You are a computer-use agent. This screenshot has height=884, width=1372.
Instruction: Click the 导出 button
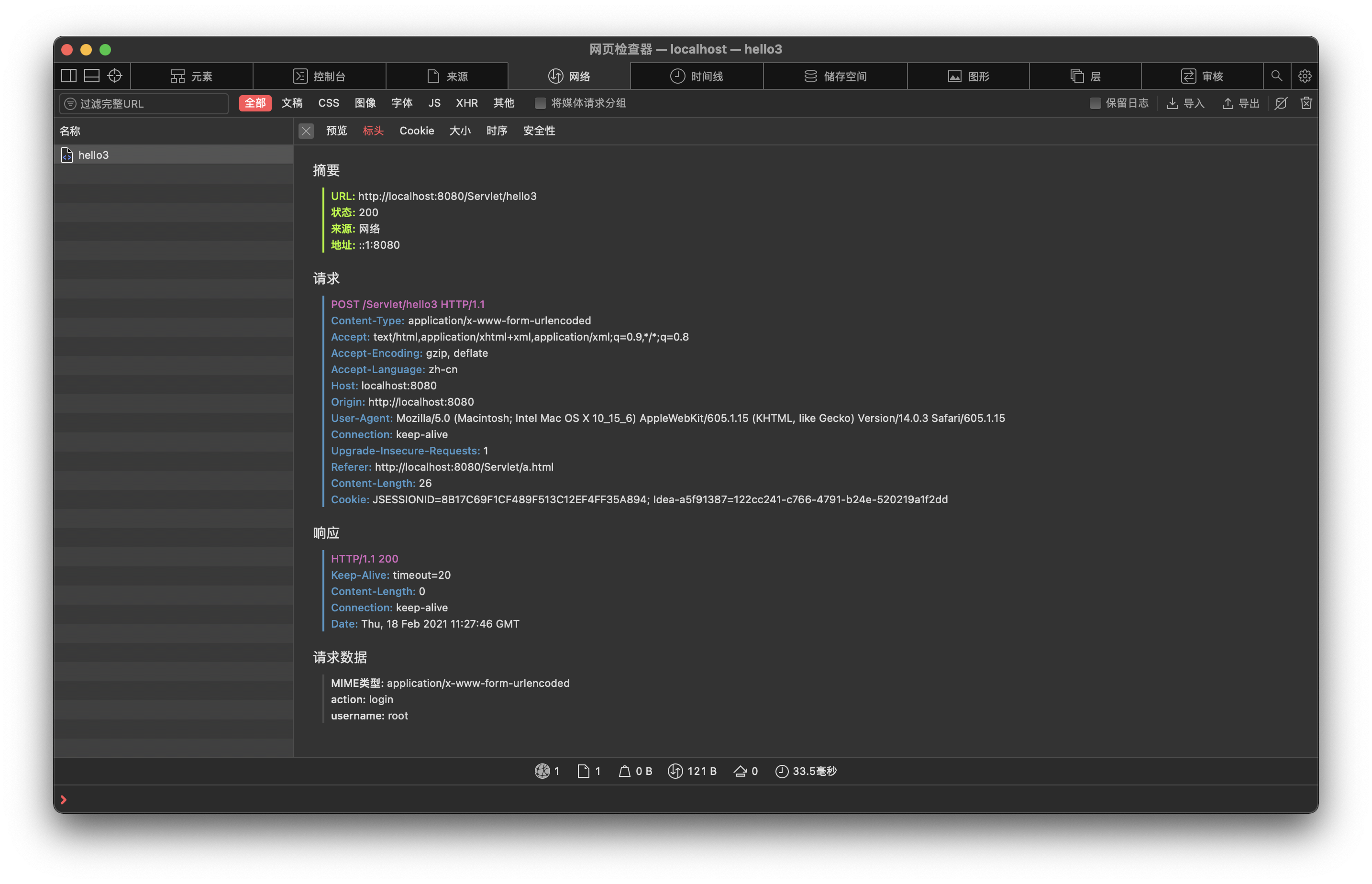(1240, 103)
